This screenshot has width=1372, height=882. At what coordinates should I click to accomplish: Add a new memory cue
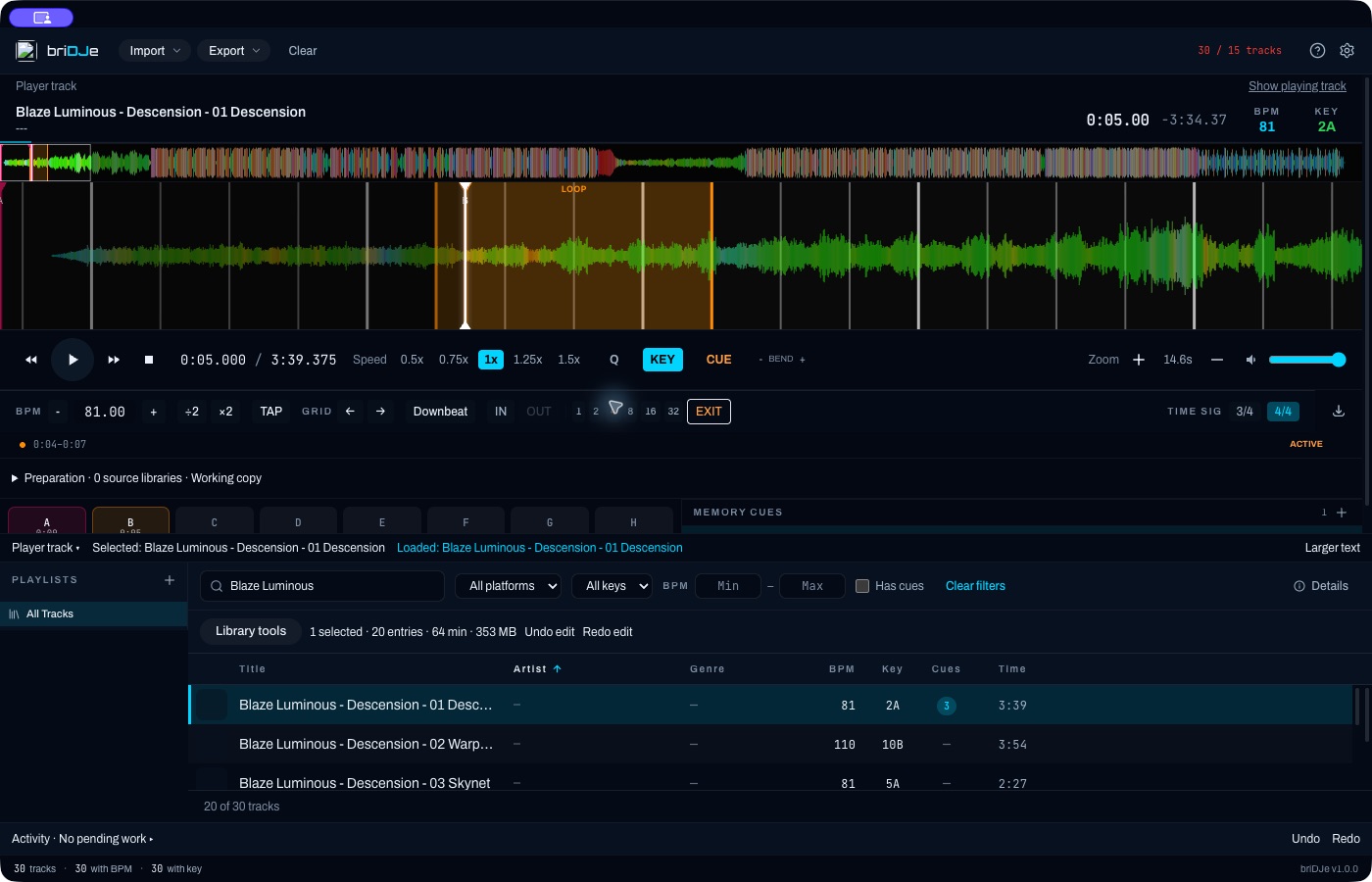click(x=1342, y=513)
